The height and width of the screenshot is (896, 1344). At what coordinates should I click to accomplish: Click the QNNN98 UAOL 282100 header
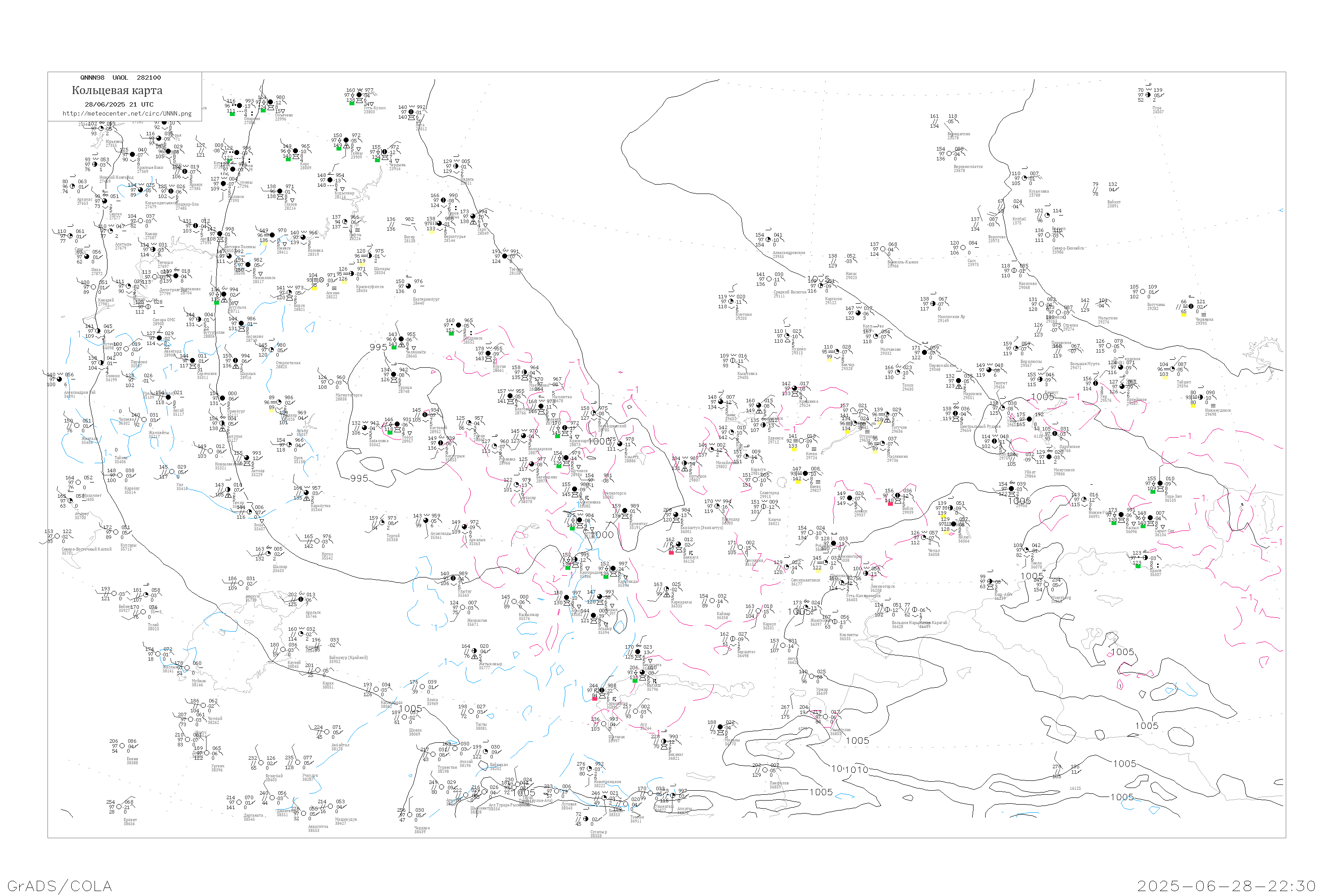[120, 78]
